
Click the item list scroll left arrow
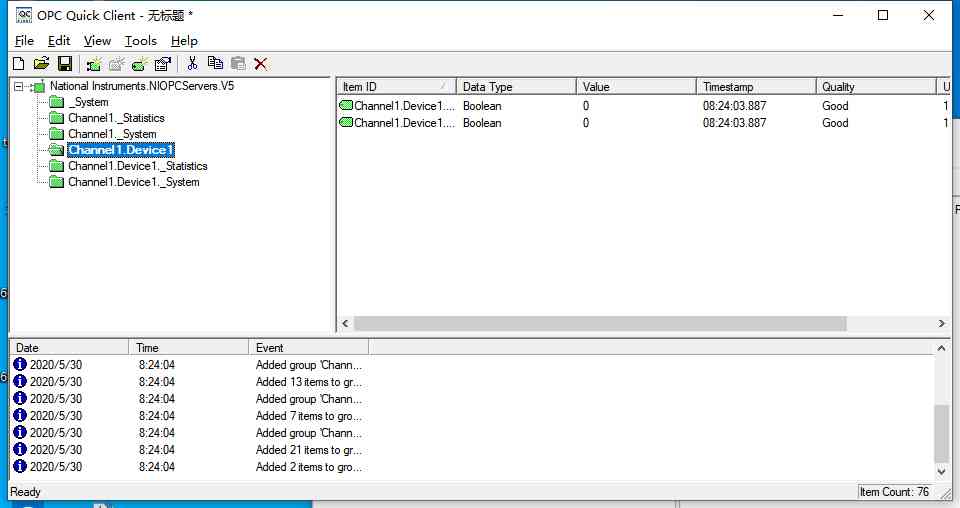(345, 323)
